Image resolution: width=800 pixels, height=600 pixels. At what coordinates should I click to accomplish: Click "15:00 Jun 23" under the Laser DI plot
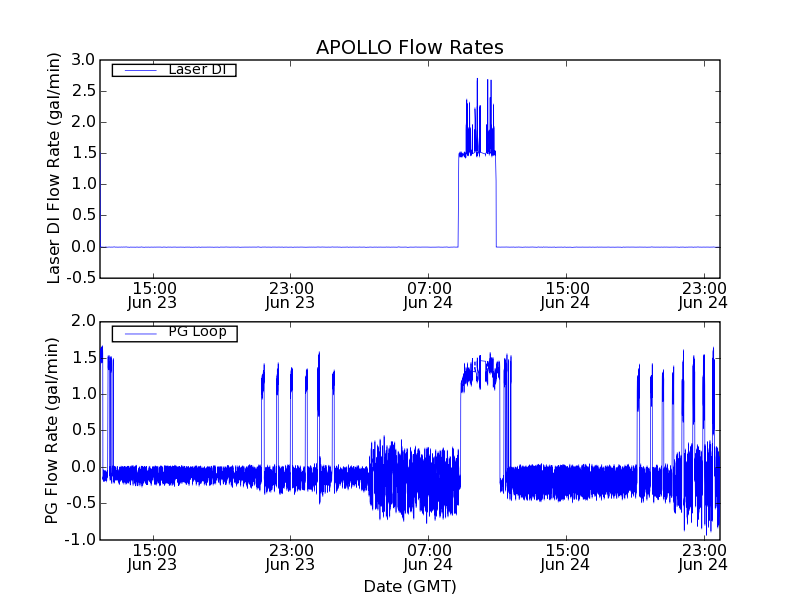pyautogui.click(x=153, y=296)
